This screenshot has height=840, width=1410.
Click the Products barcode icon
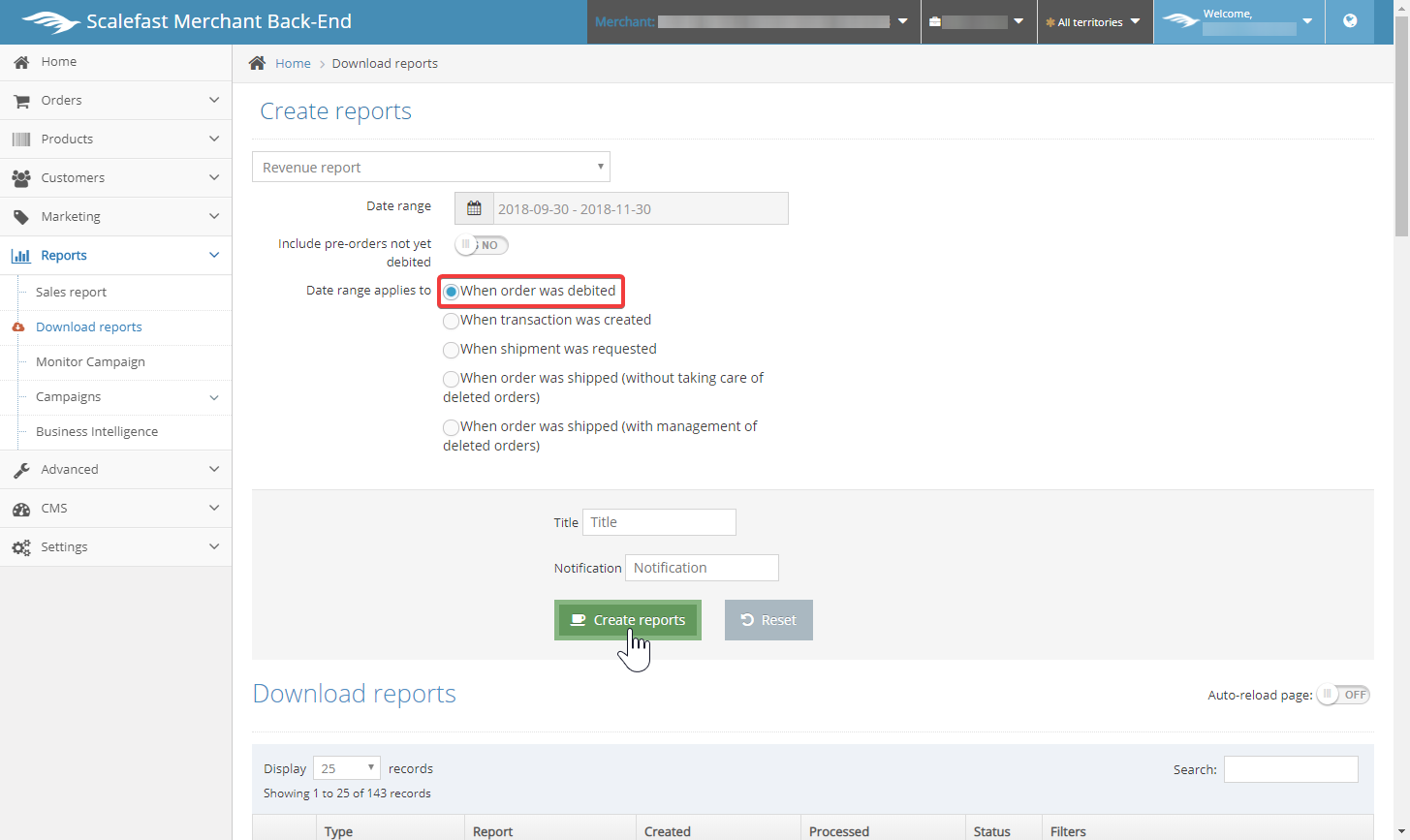click(21, 140)
